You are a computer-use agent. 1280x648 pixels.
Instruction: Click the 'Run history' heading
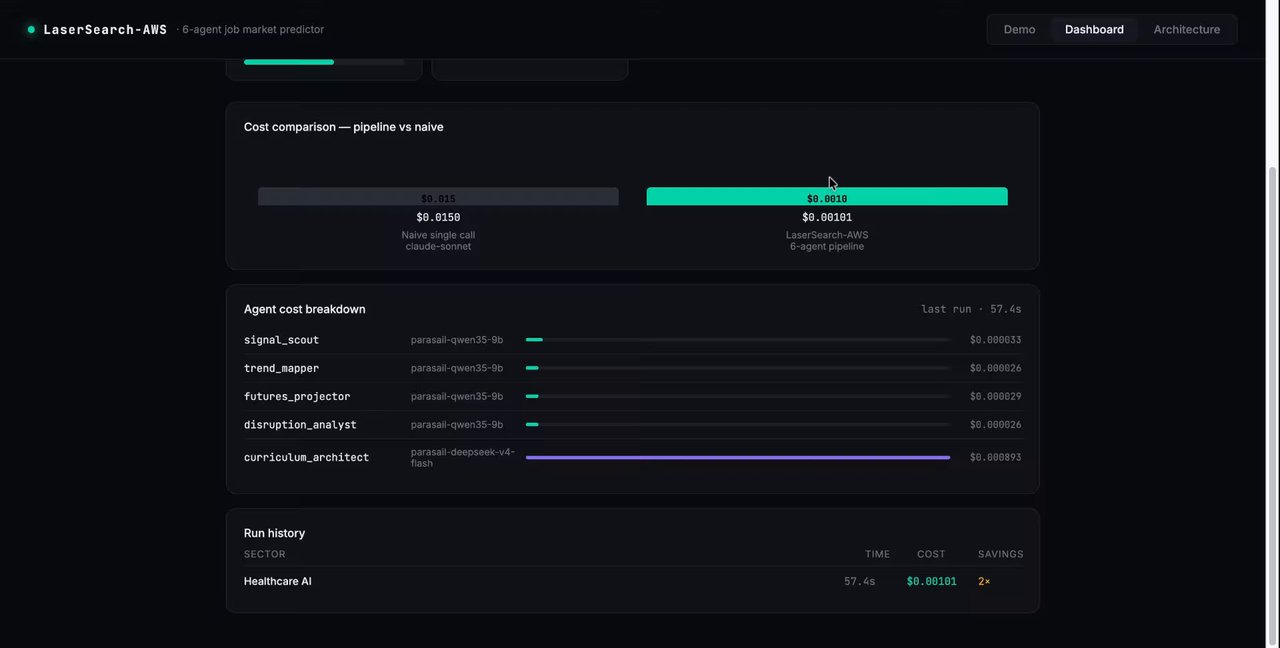[x=274, y=533]
